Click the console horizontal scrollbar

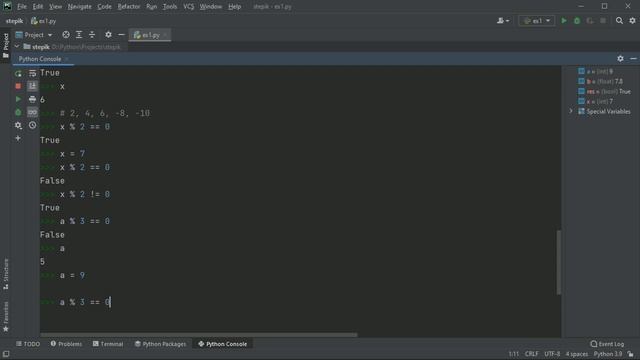click(198, 335)
